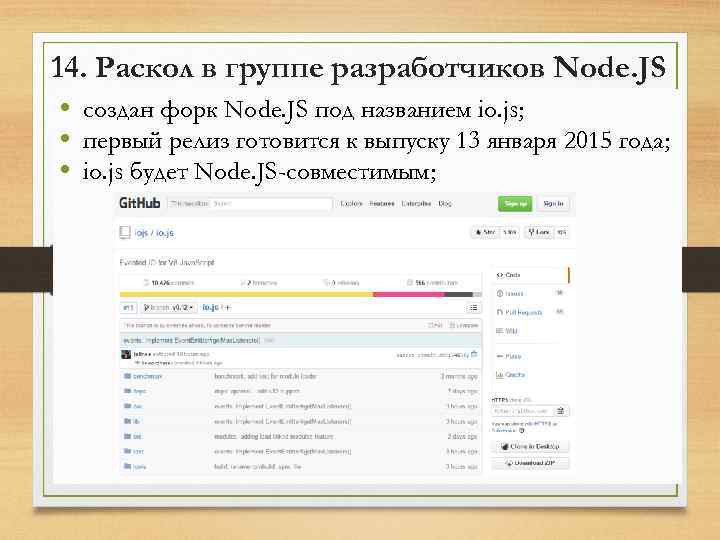
Task: Click the HTTPS clone URL field
Action: pyautogui.click(x=522, y=411)
